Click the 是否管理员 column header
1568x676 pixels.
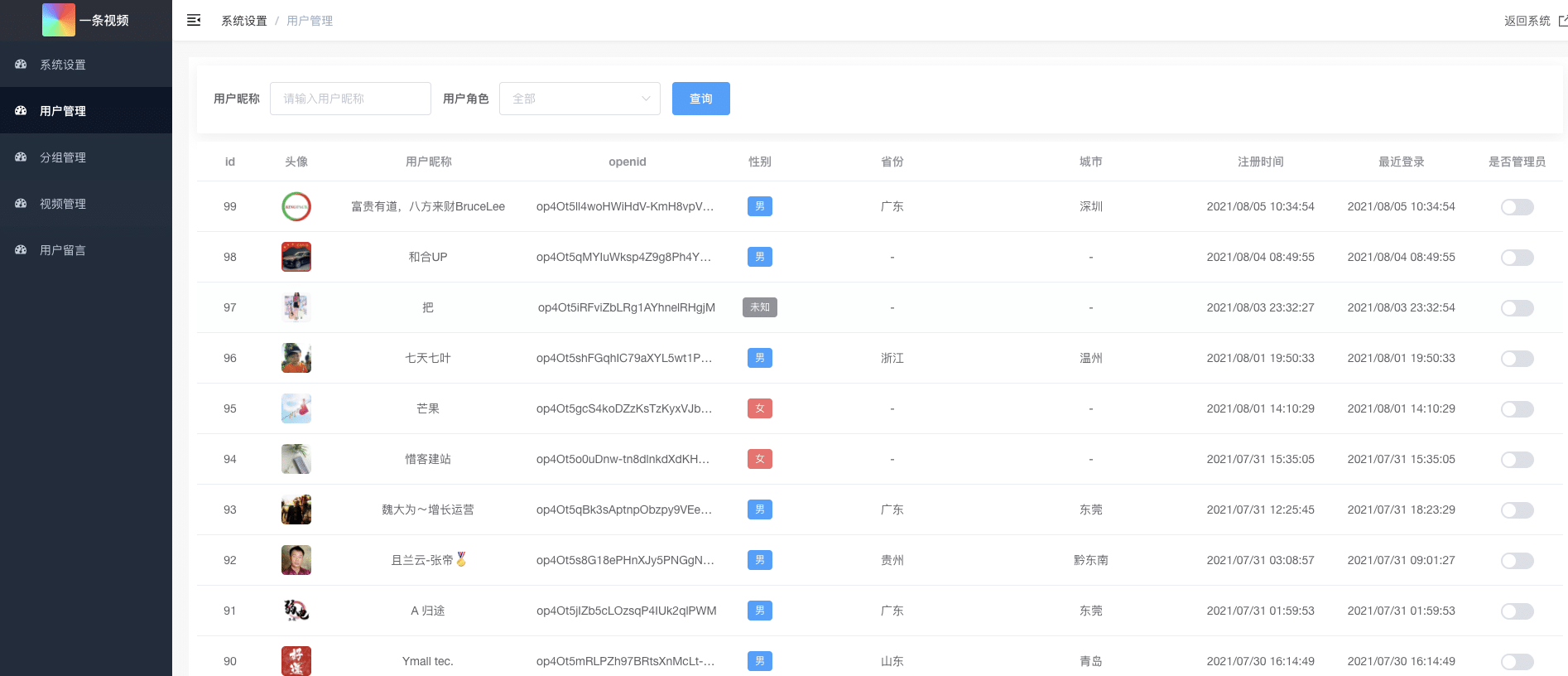coord(1517,162)
